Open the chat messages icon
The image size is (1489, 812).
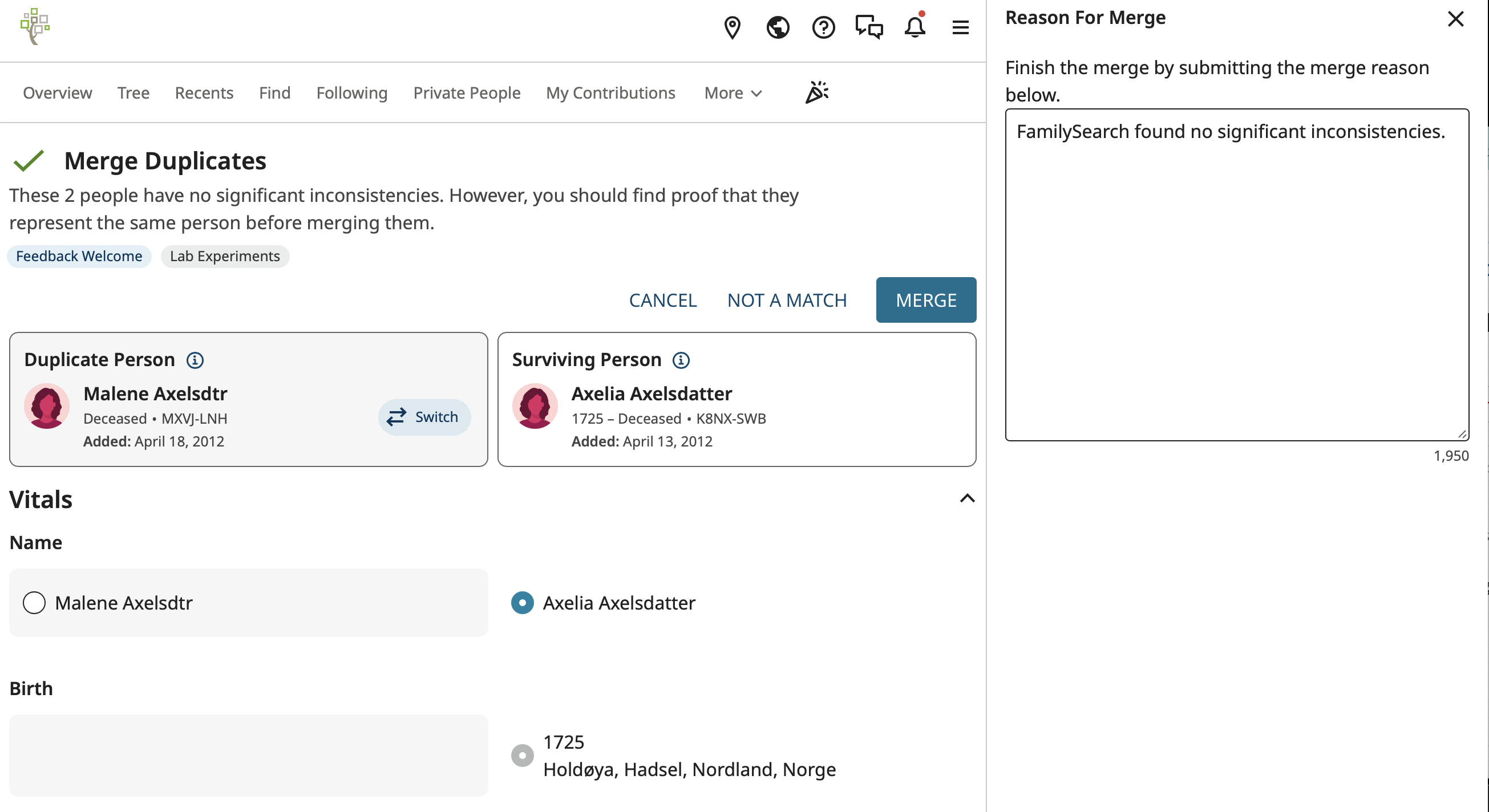(x=868, y=27)
